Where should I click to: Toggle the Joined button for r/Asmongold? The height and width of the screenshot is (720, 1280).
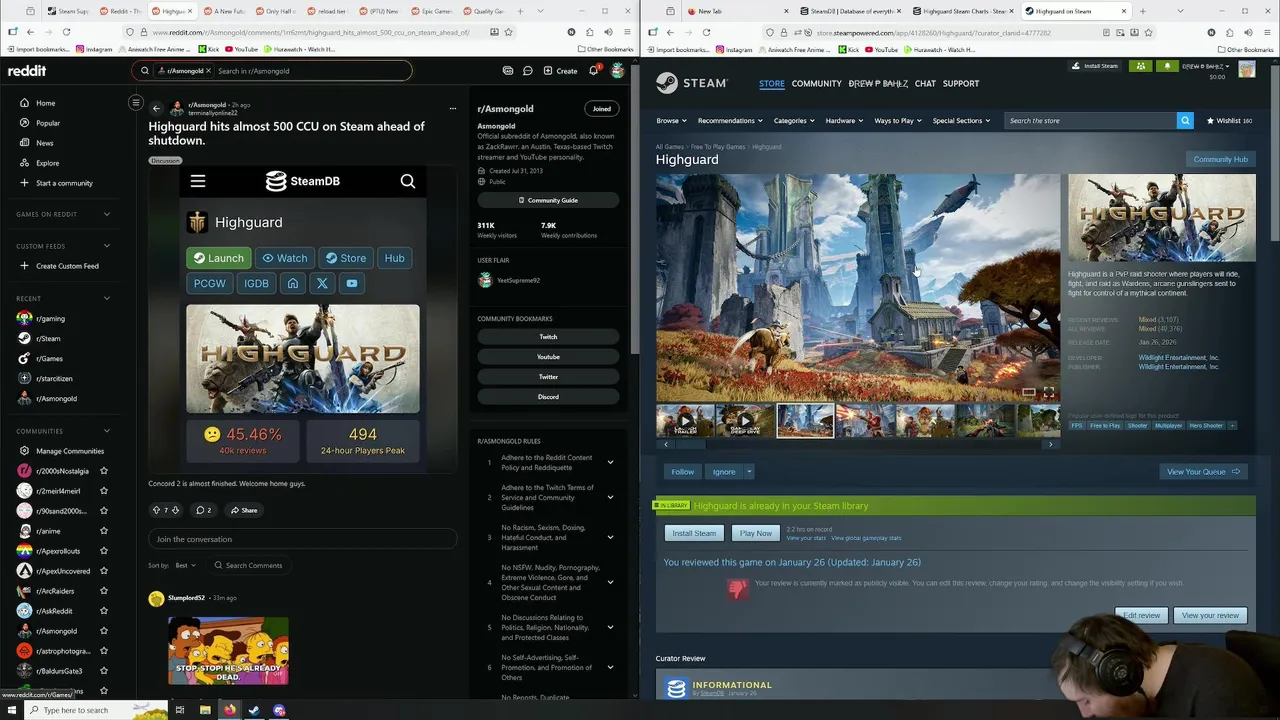click(601, 108)
